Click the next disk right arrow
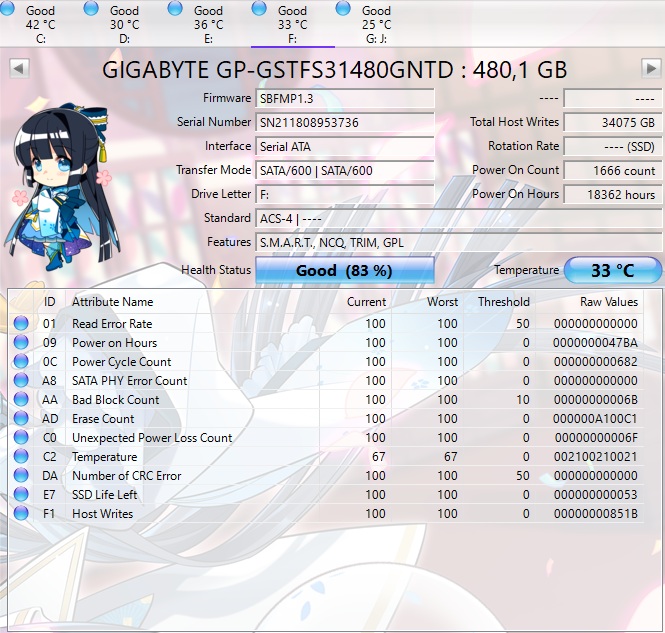This screenshot has height=633, width=665. [649, 68]
